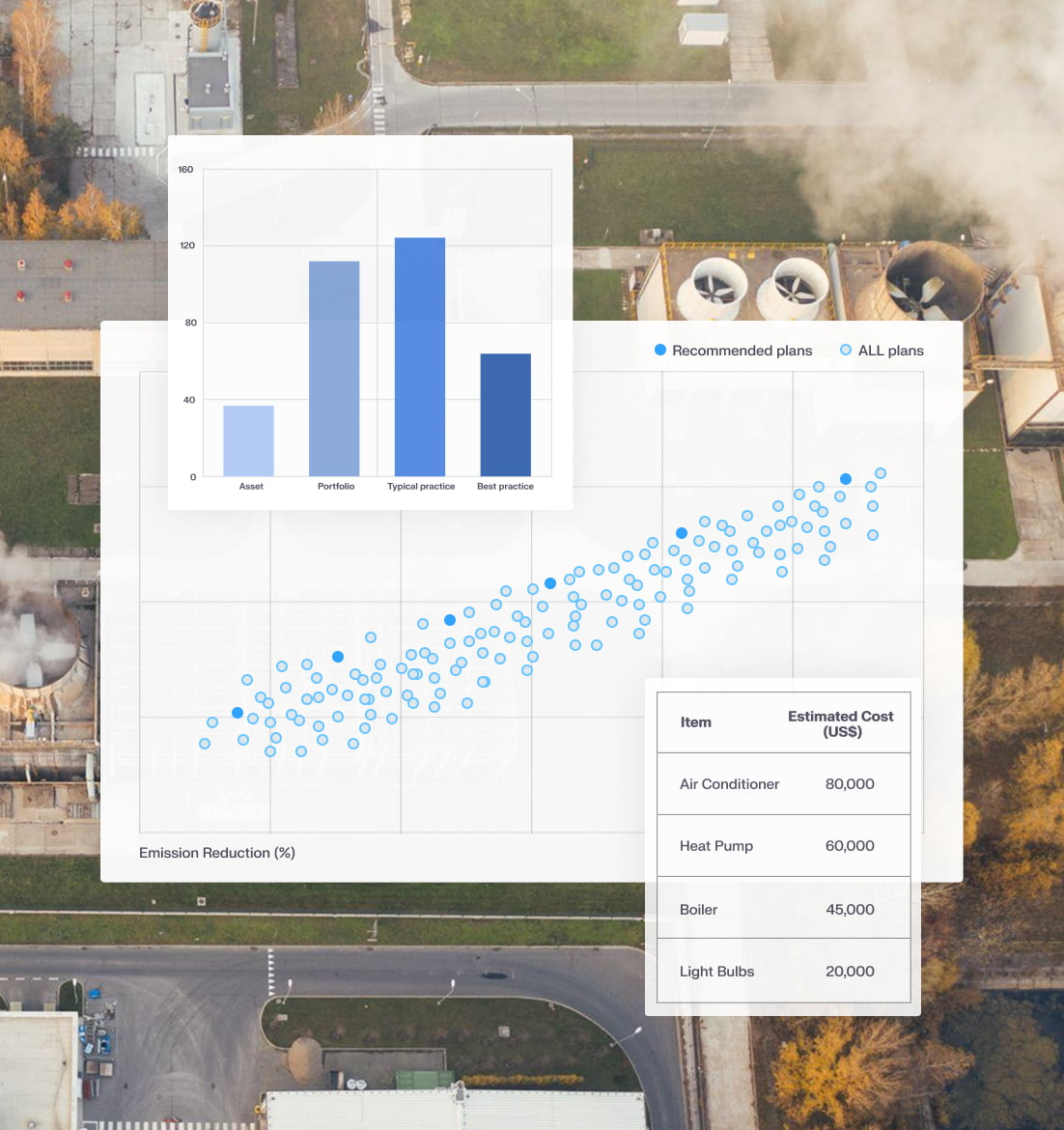Click the Typical practice bar
Image resolution: width=1064 pixels, height=1130 pixels.
pyautogui.click(x=420, y=356)
